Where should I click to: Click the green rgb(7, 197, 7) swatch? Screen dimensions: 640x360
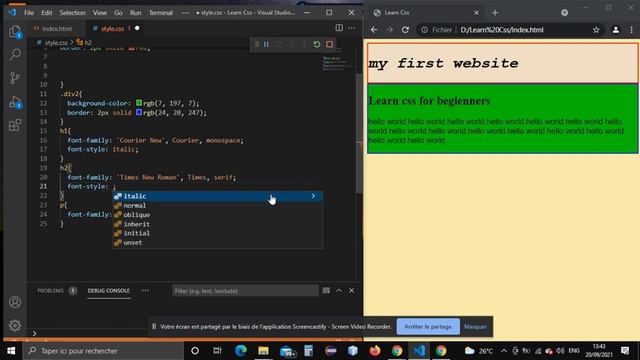tap(139, 103)
